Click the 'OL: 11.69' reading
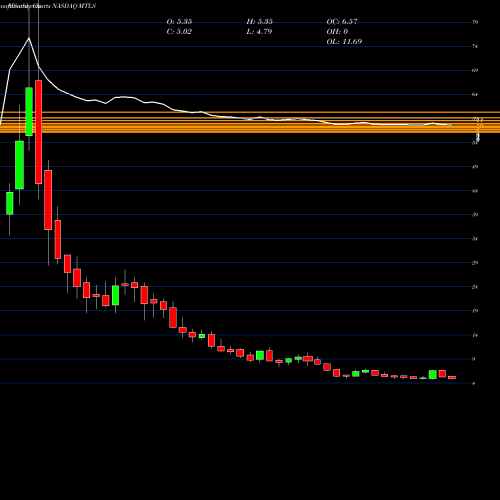500x500 pixels. click(x=344, y=42)
